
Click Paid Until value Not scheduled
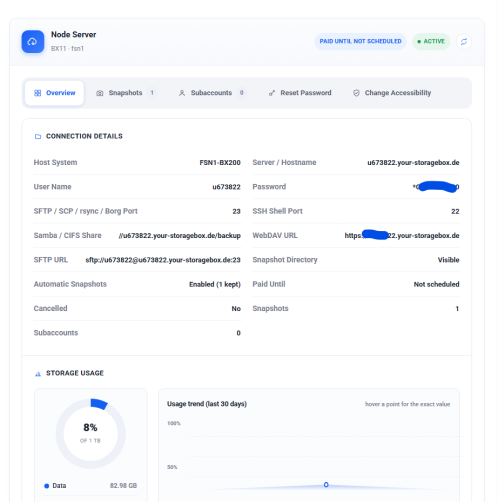(436, 284)
